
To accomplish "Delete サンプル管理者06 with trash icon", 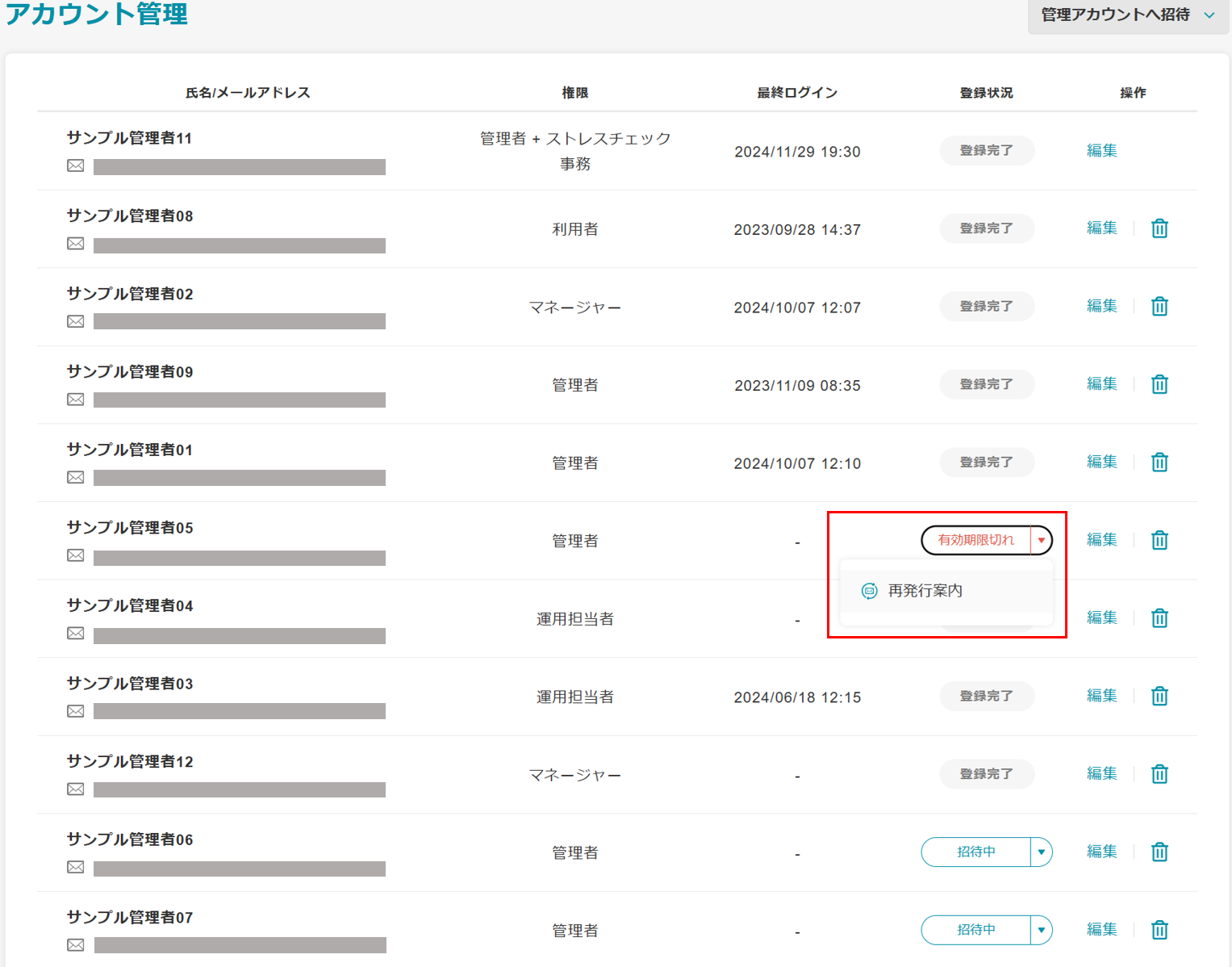I will (x=1159, y=852).
